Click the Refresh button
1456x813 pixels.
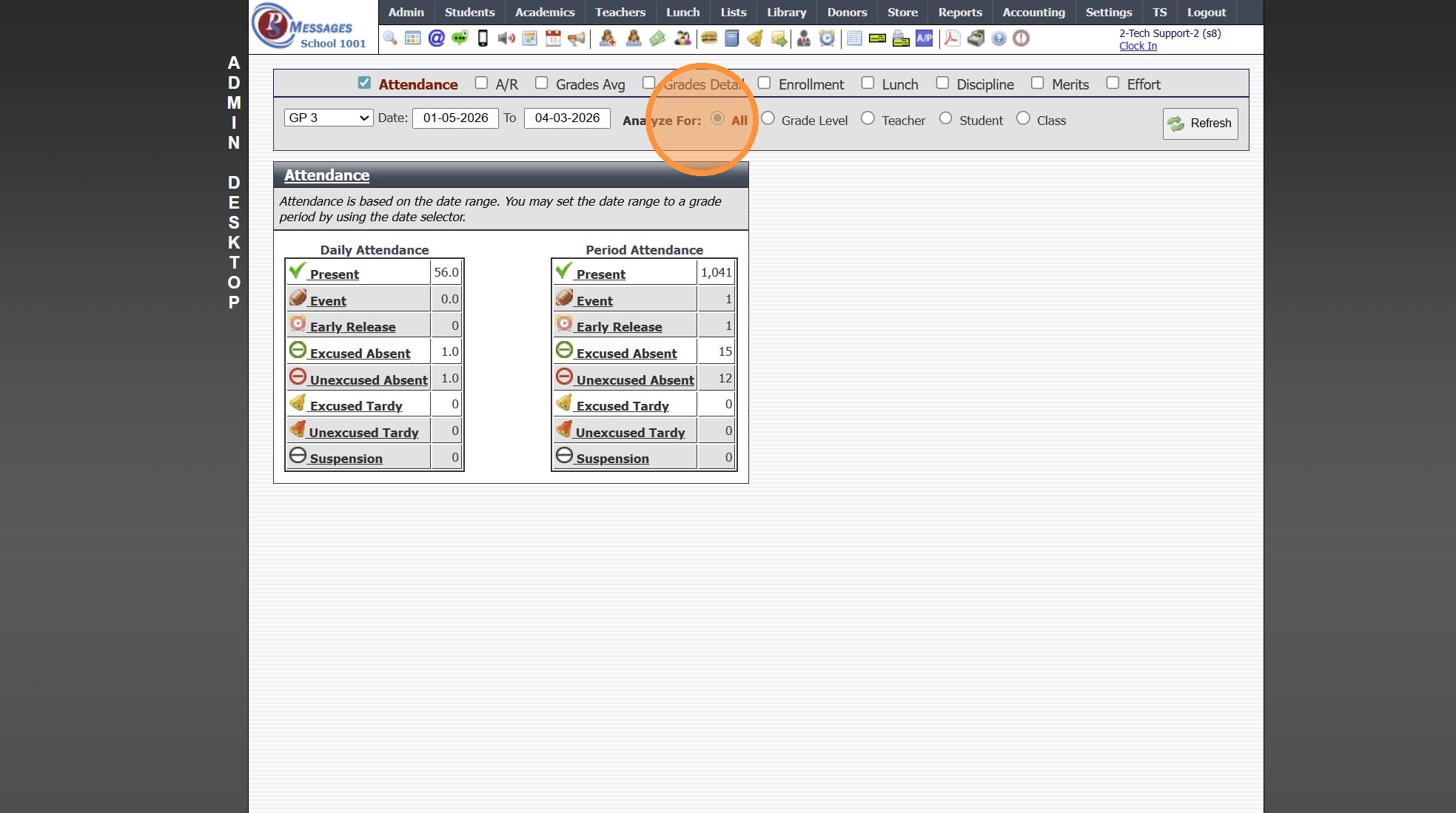(x=1200, y=124)
